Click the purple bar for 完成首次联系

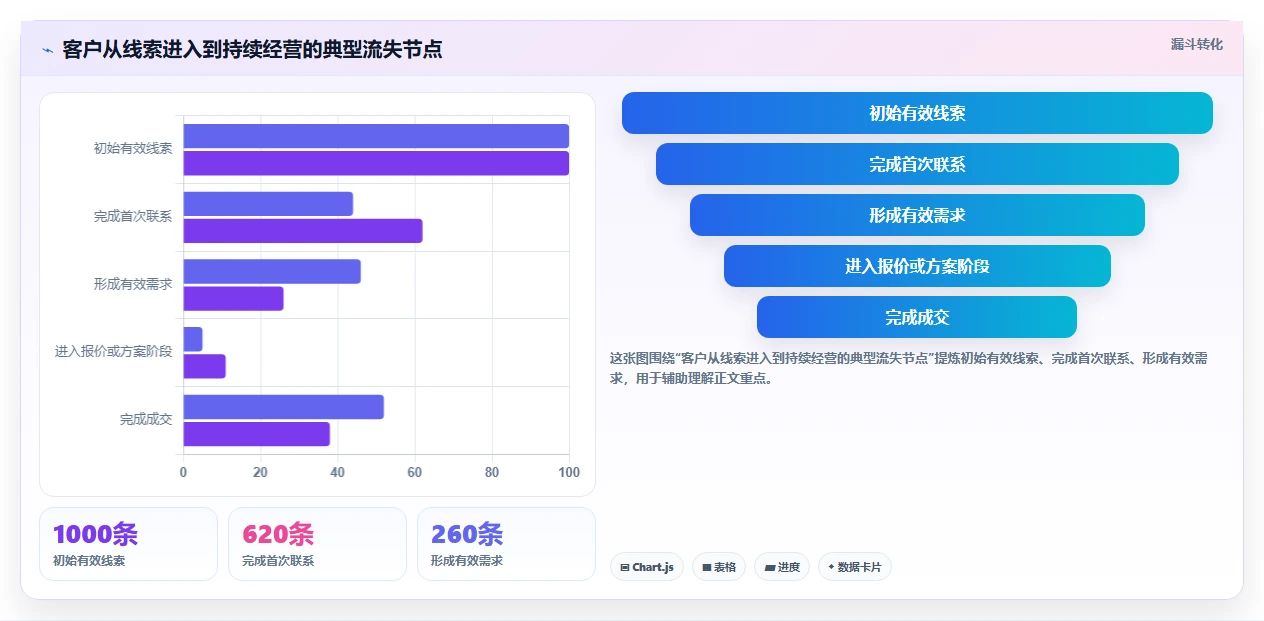(303, 231)
